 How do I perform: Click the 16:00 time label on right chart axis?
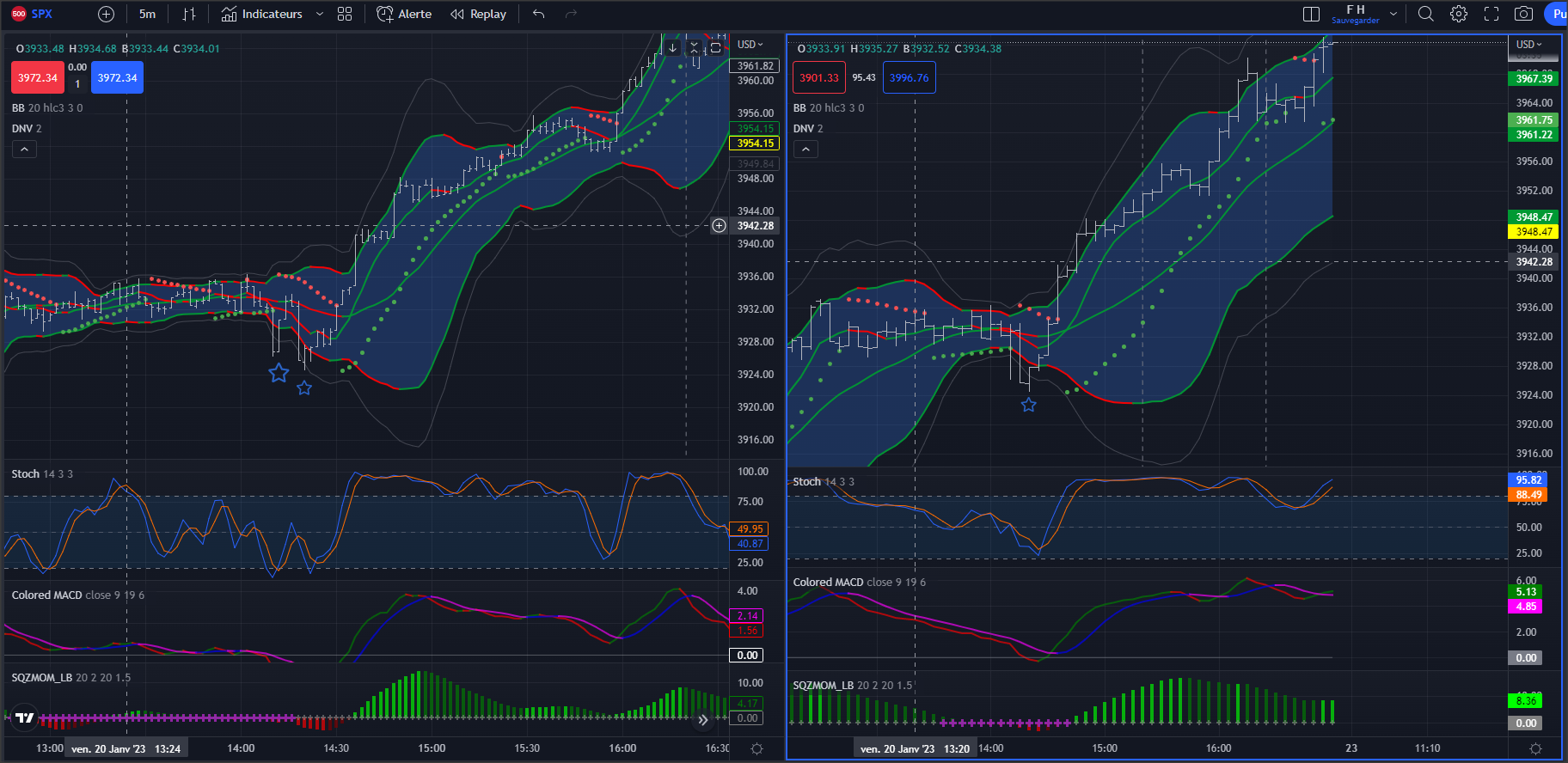[1218, 748]
